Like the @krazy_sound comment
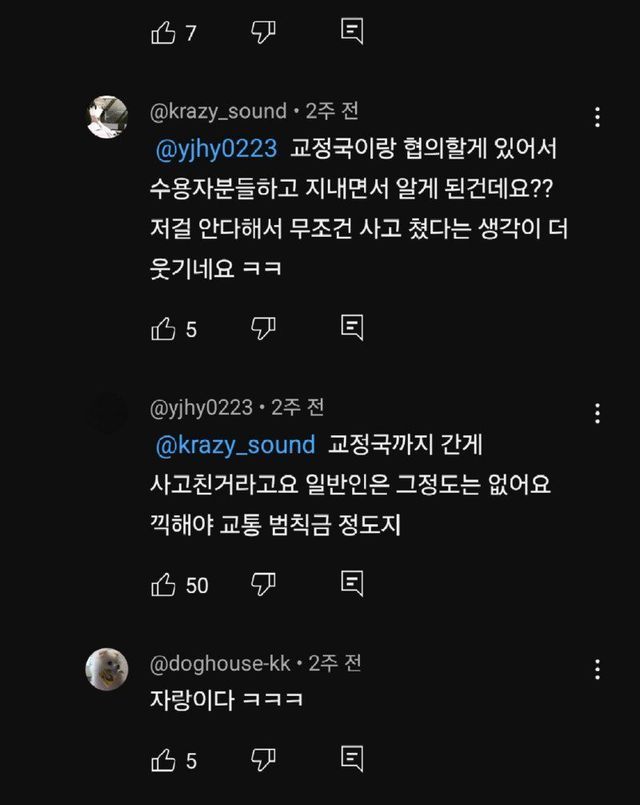640x805 pixels. click(x=163, y=328)
